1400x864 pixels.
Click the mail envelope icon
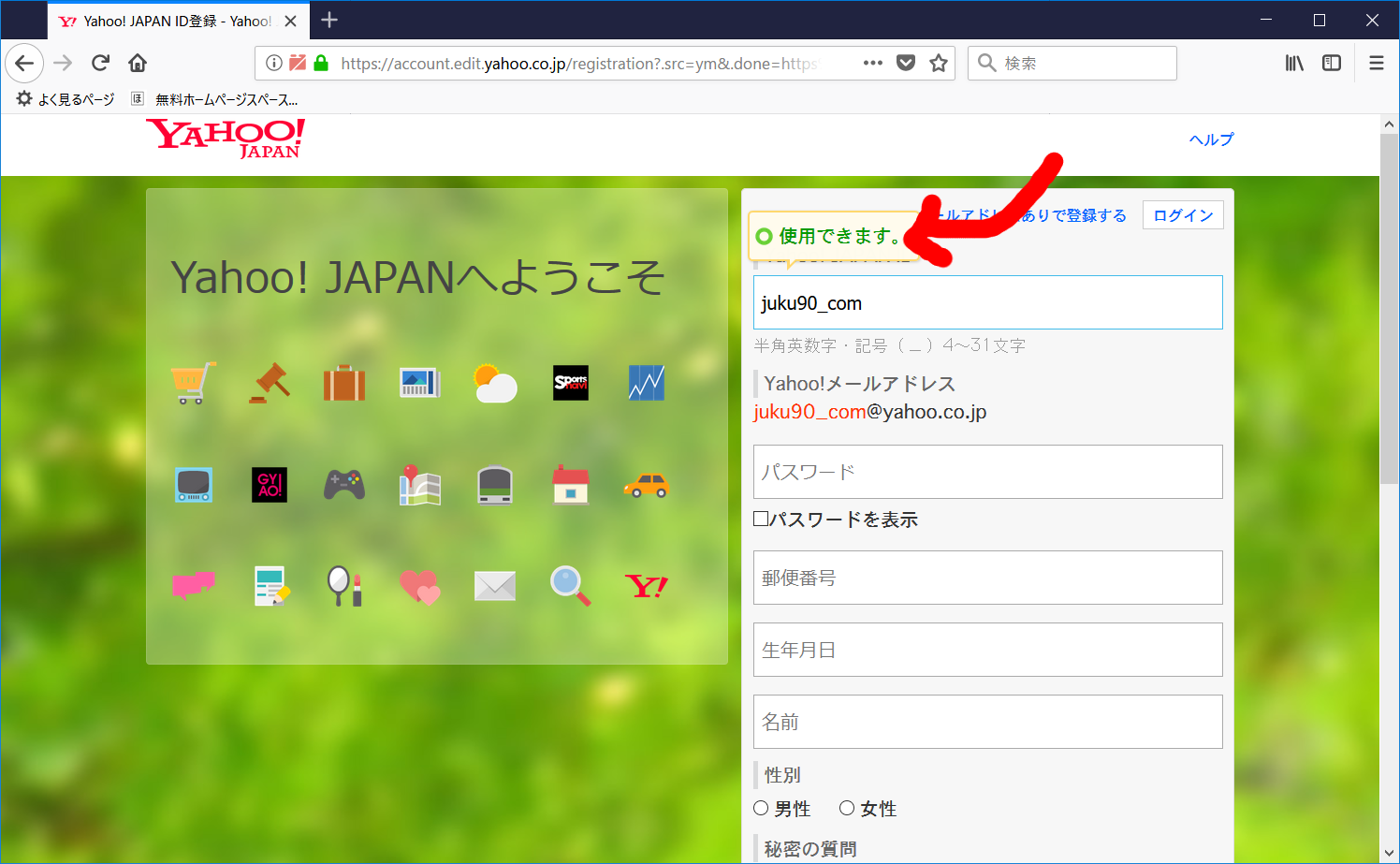(495, 586)
